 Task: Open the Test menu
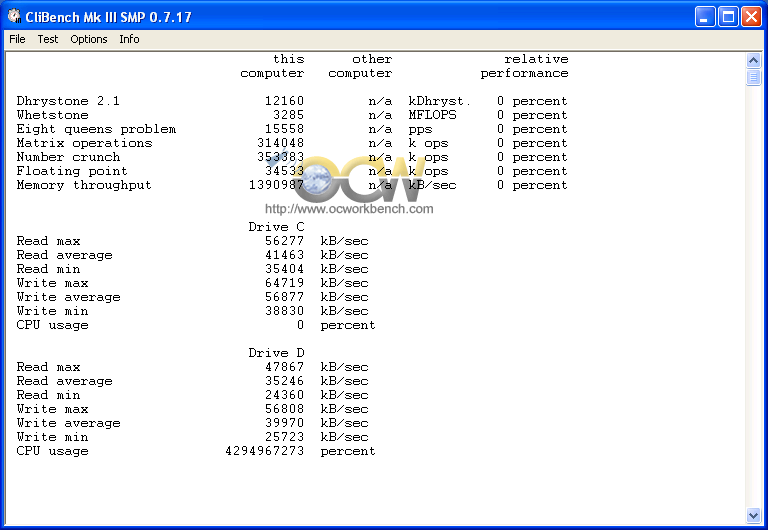48,39
